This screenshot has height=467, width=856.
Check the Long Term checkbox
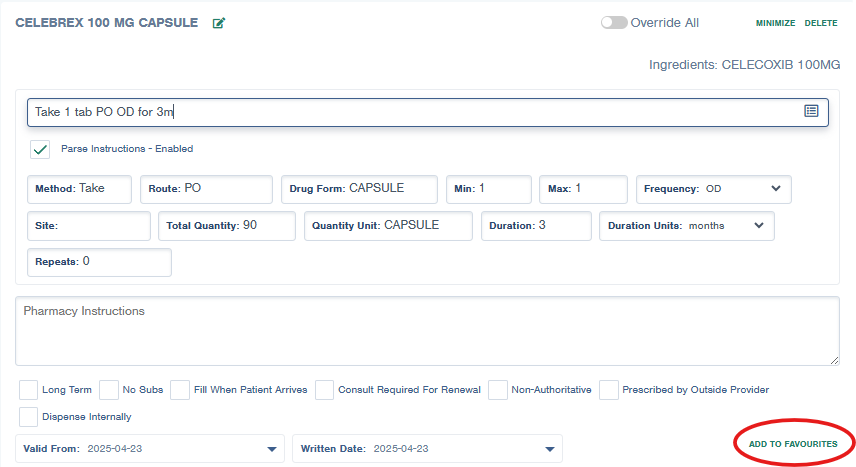[x=29, y=390]
